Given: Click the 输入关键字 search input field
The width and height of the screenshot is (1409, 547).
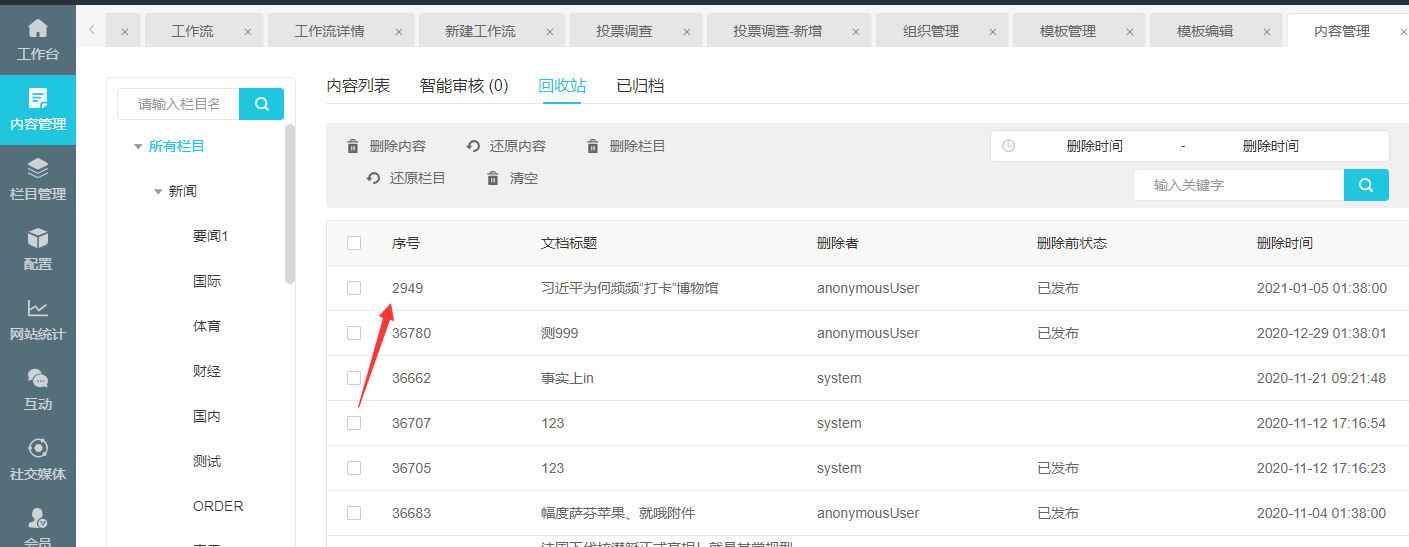Looking at the screenshot, I should pyautogui.click(x=1238, y=185).
